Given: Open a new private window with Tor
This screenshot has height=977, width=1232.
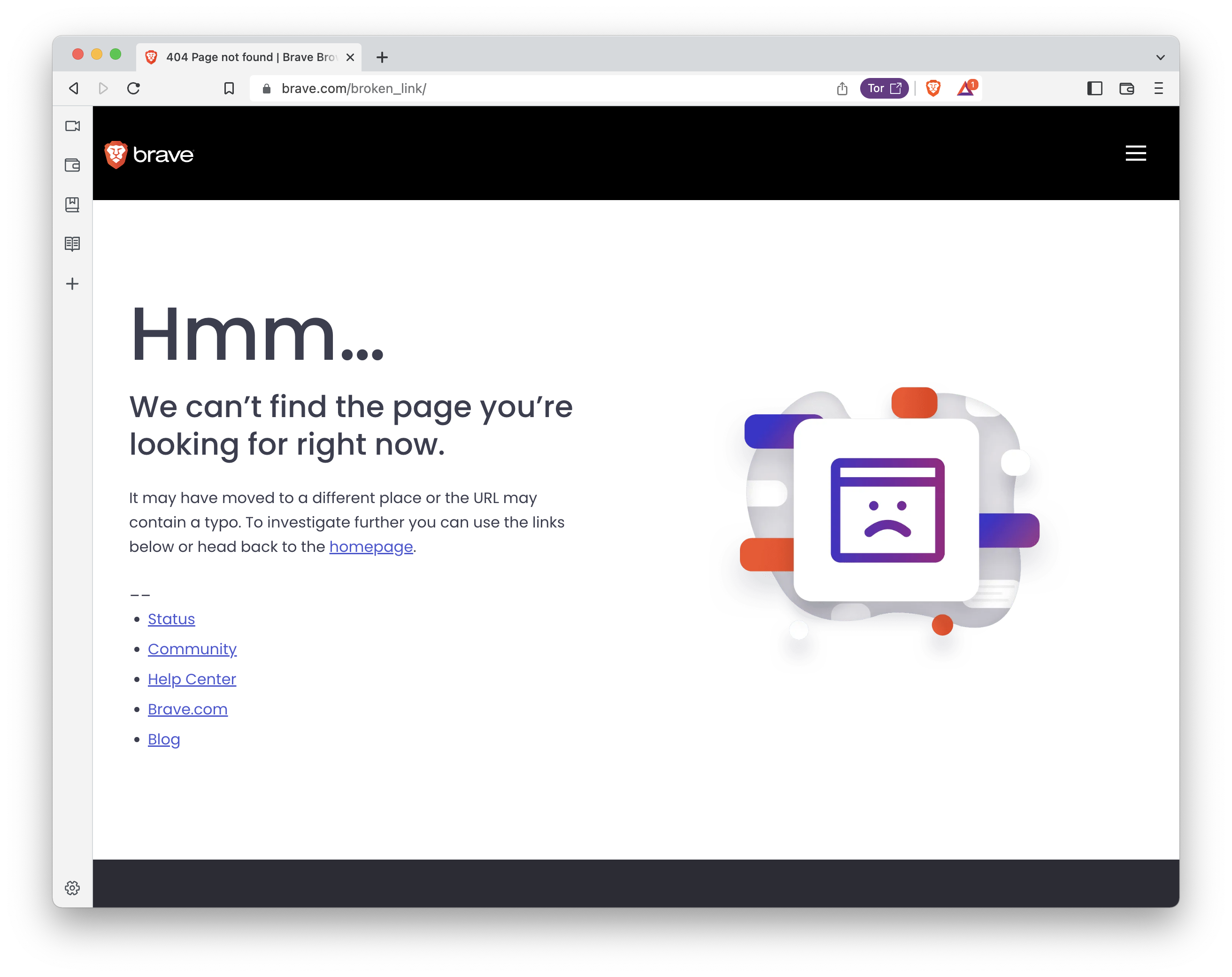Looking at the screenshot, I should [884, 88].
